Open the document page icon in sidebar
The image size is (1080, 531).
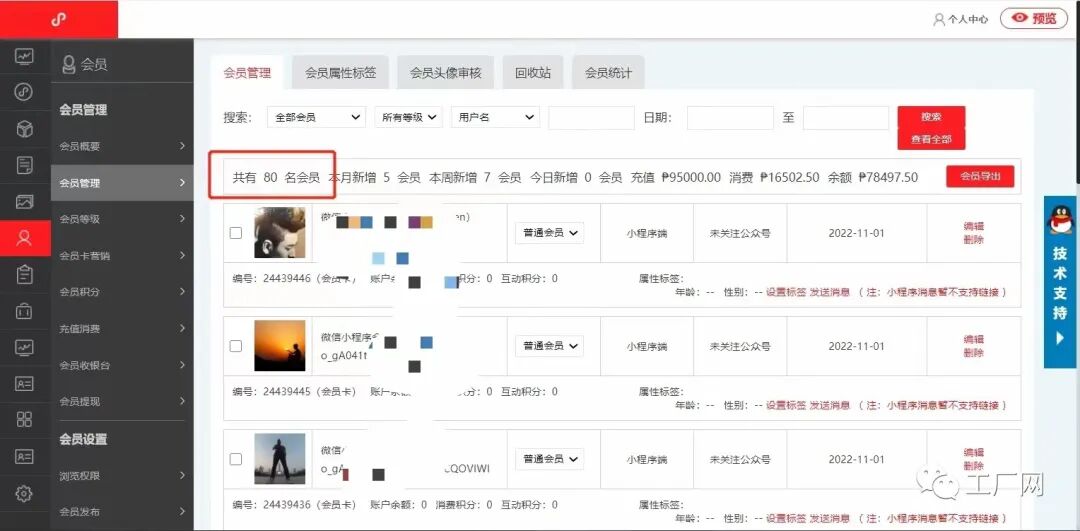[x=25, y=165]
